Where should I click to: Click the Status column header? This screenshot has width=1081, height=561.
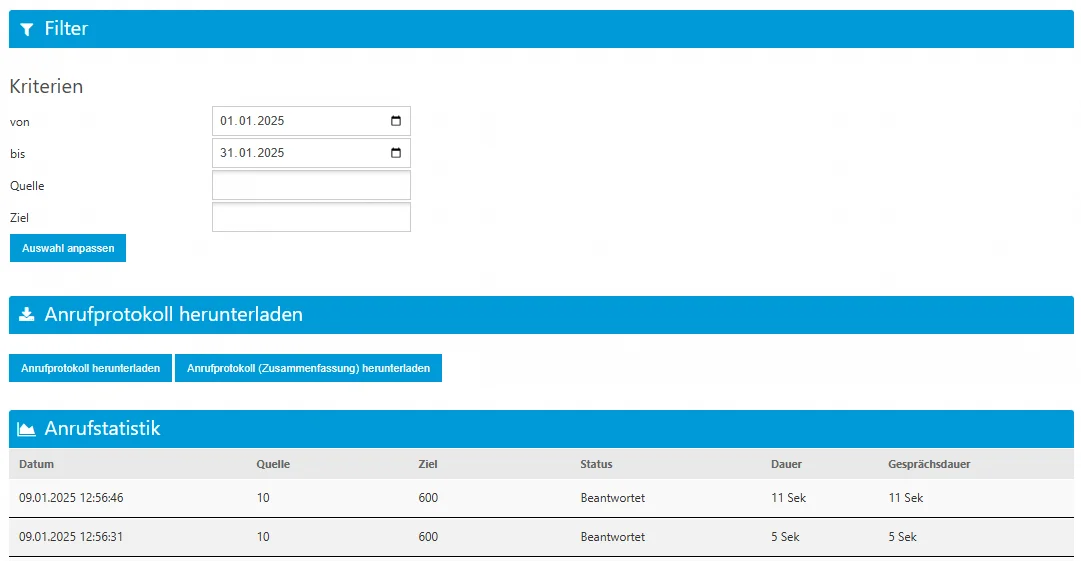tap(596, 464)
